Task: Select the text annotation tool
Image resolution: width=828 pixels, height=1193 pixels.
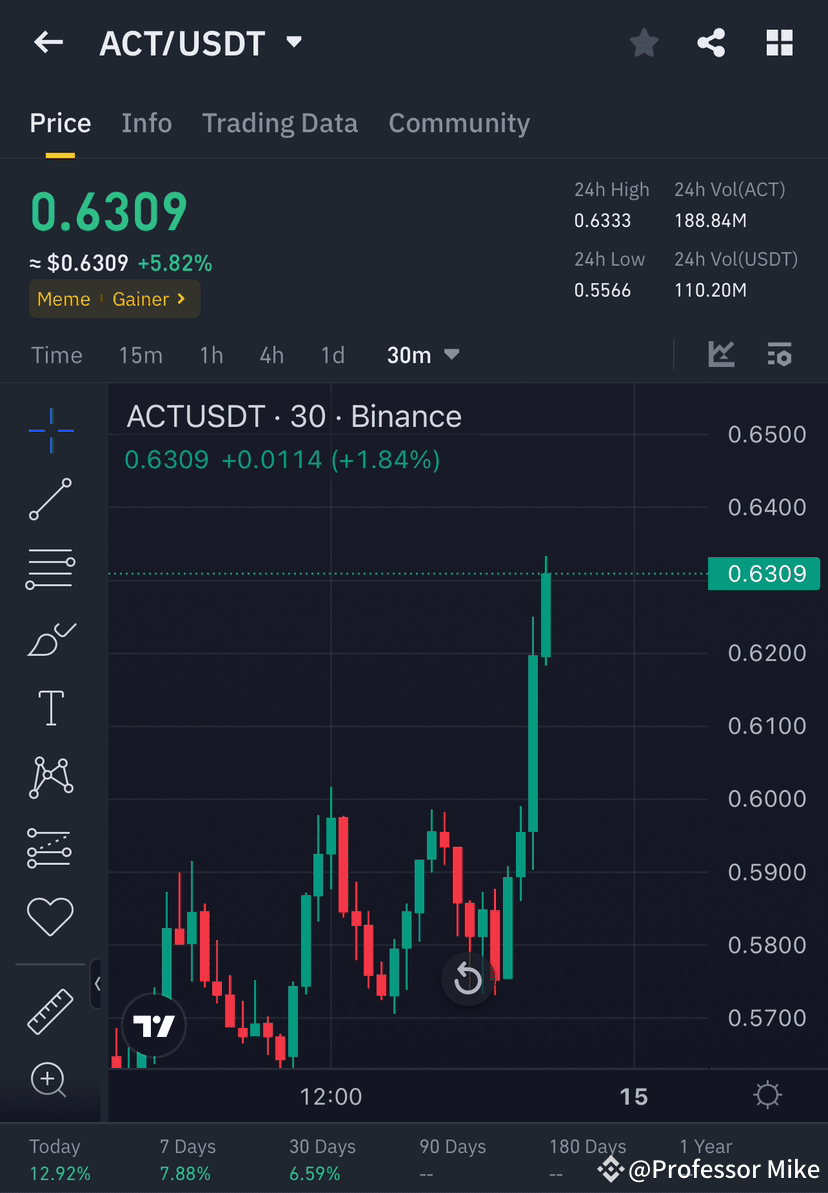Action: click(50, 707)
